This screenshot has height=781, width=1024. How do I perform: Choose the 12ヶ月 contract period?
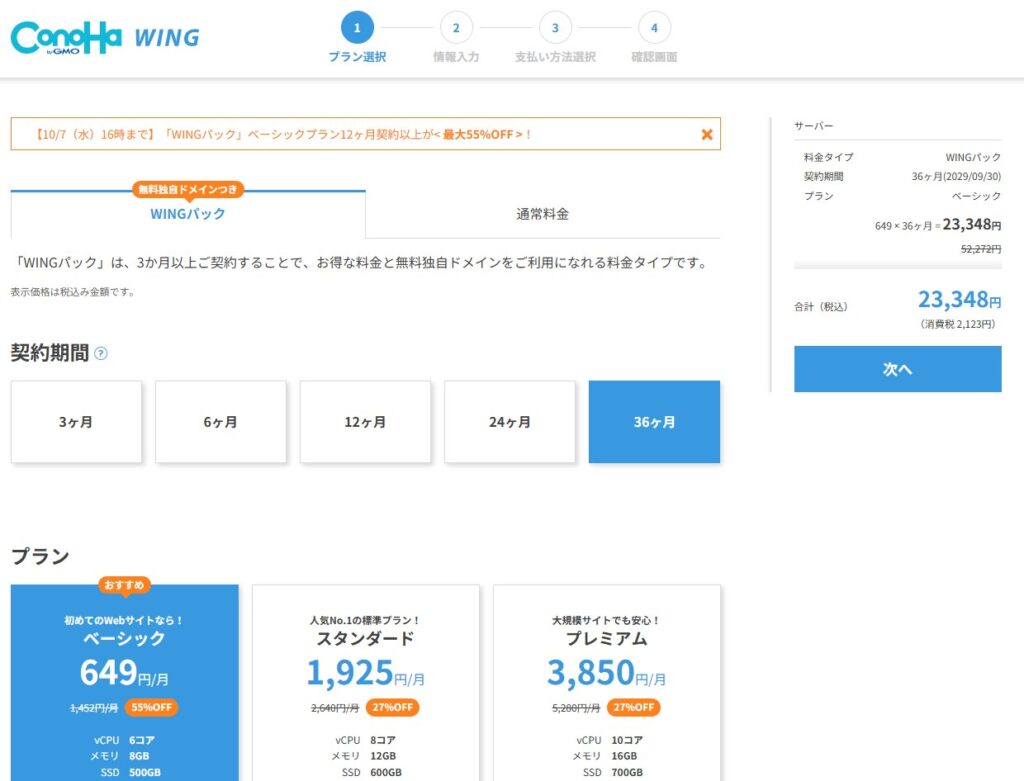coord(365,422)
